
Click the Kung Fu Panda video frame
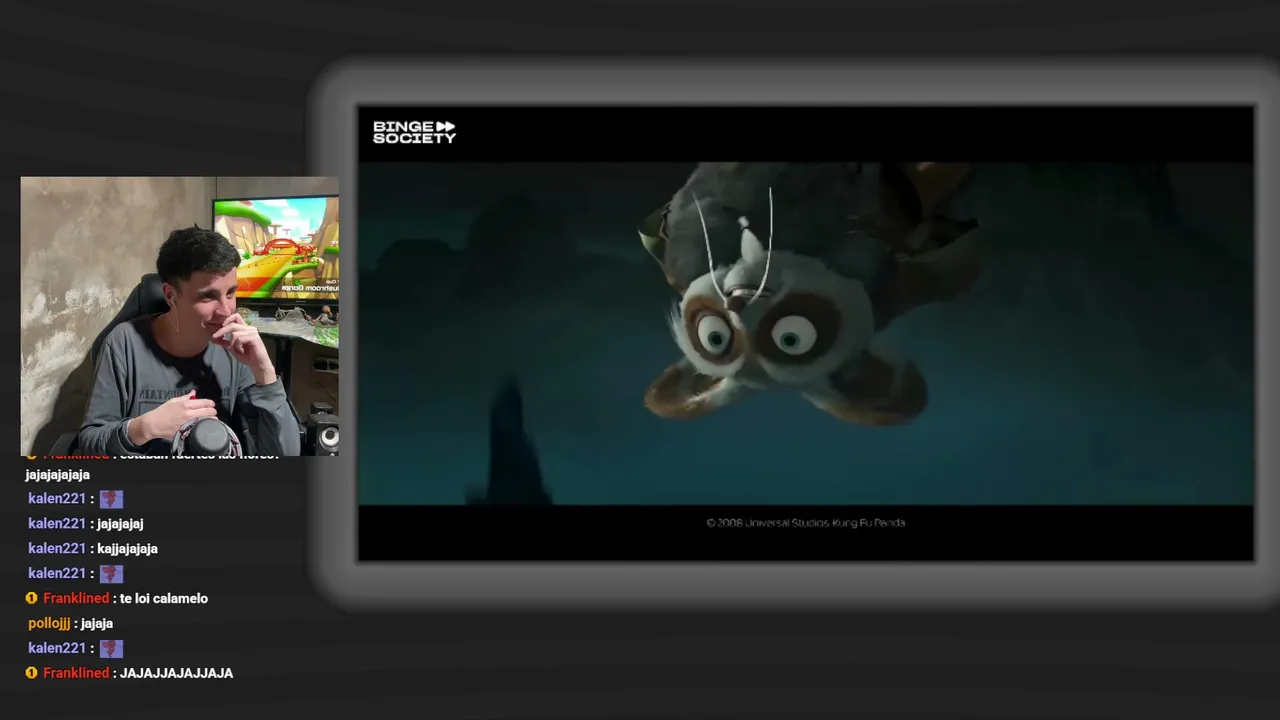(806, 333)
